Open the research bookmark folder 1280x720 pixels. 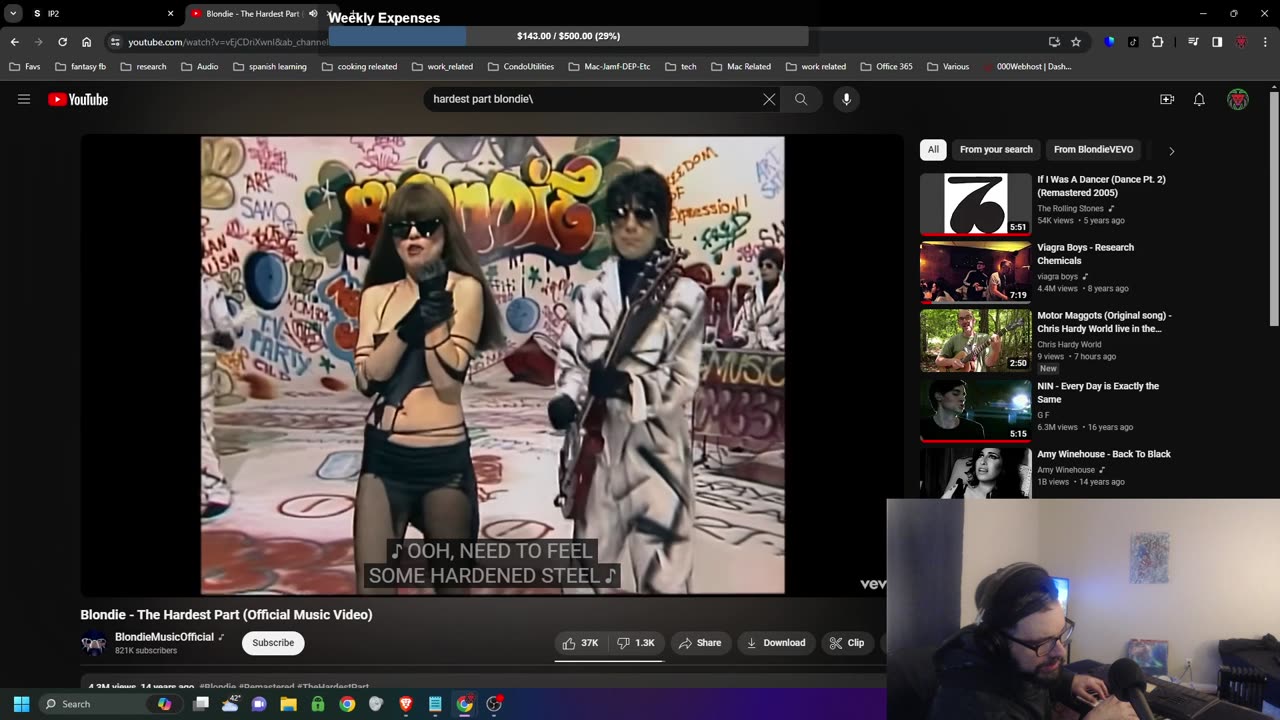click(x=143, y=67)
